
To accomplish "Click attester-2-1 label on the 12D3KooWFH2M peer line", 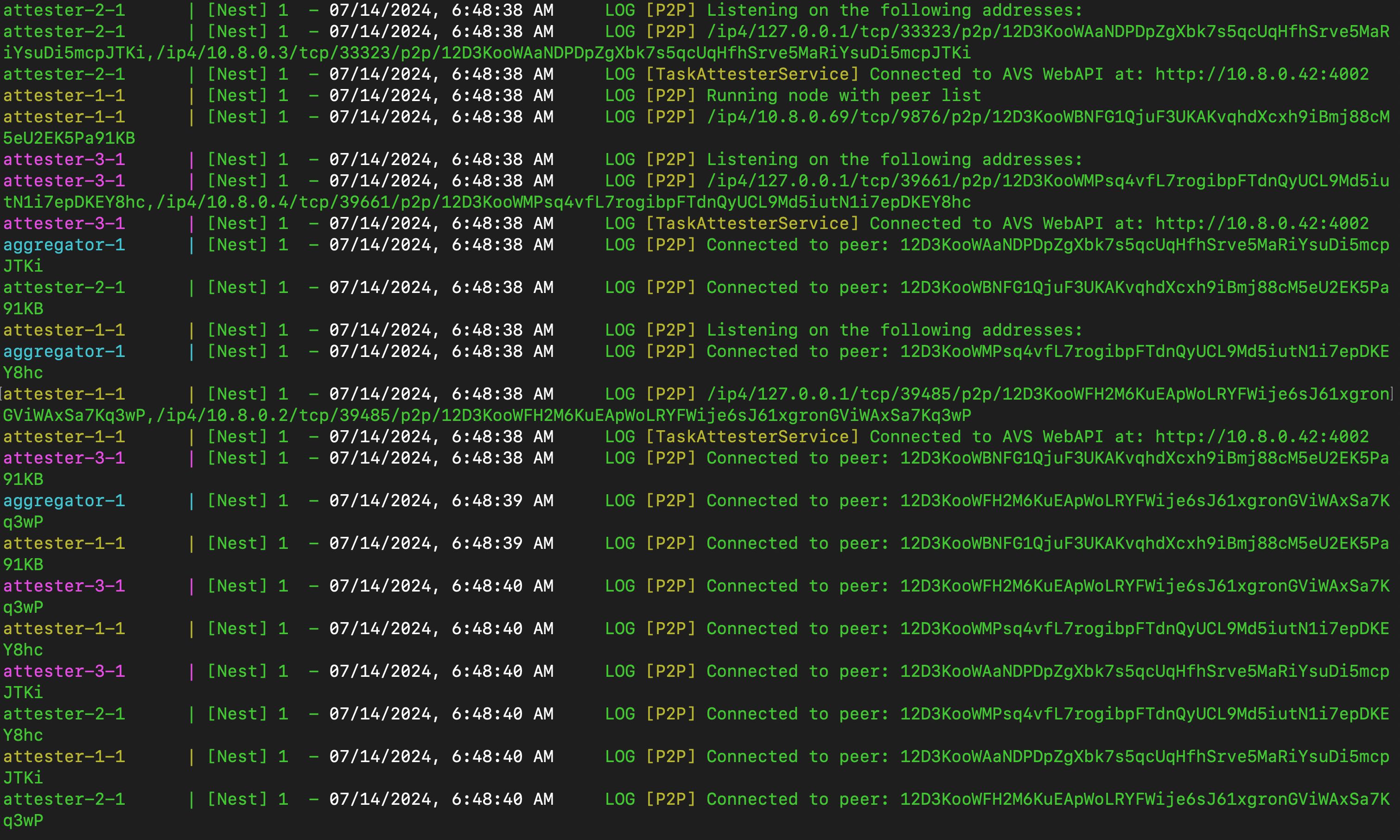I will coord(64,799).
